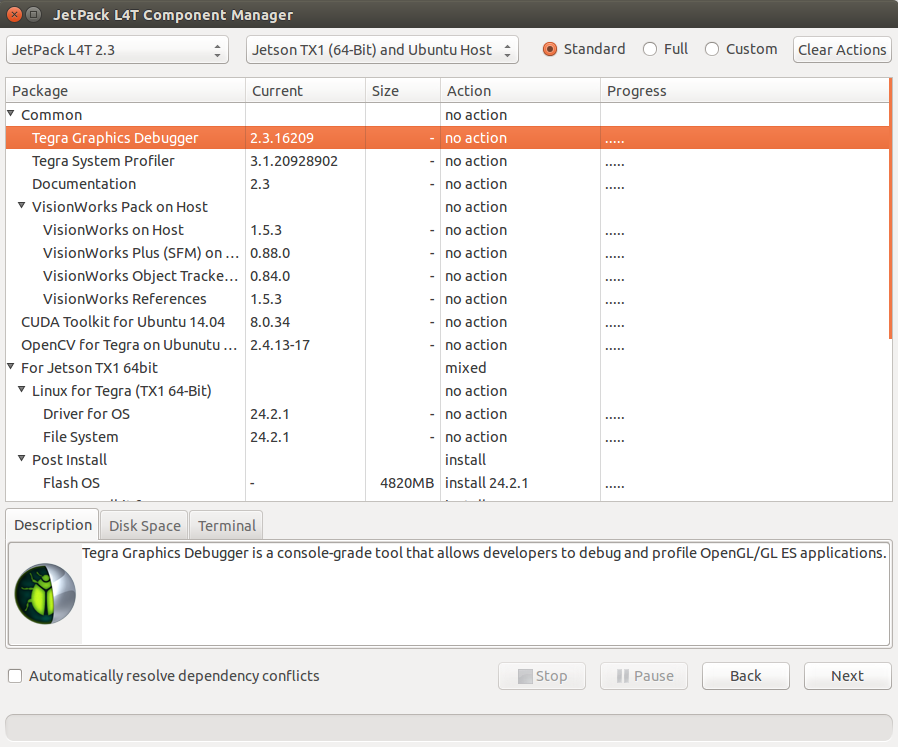Click 'no action' for Documentation row

click(x=476, y=184)
